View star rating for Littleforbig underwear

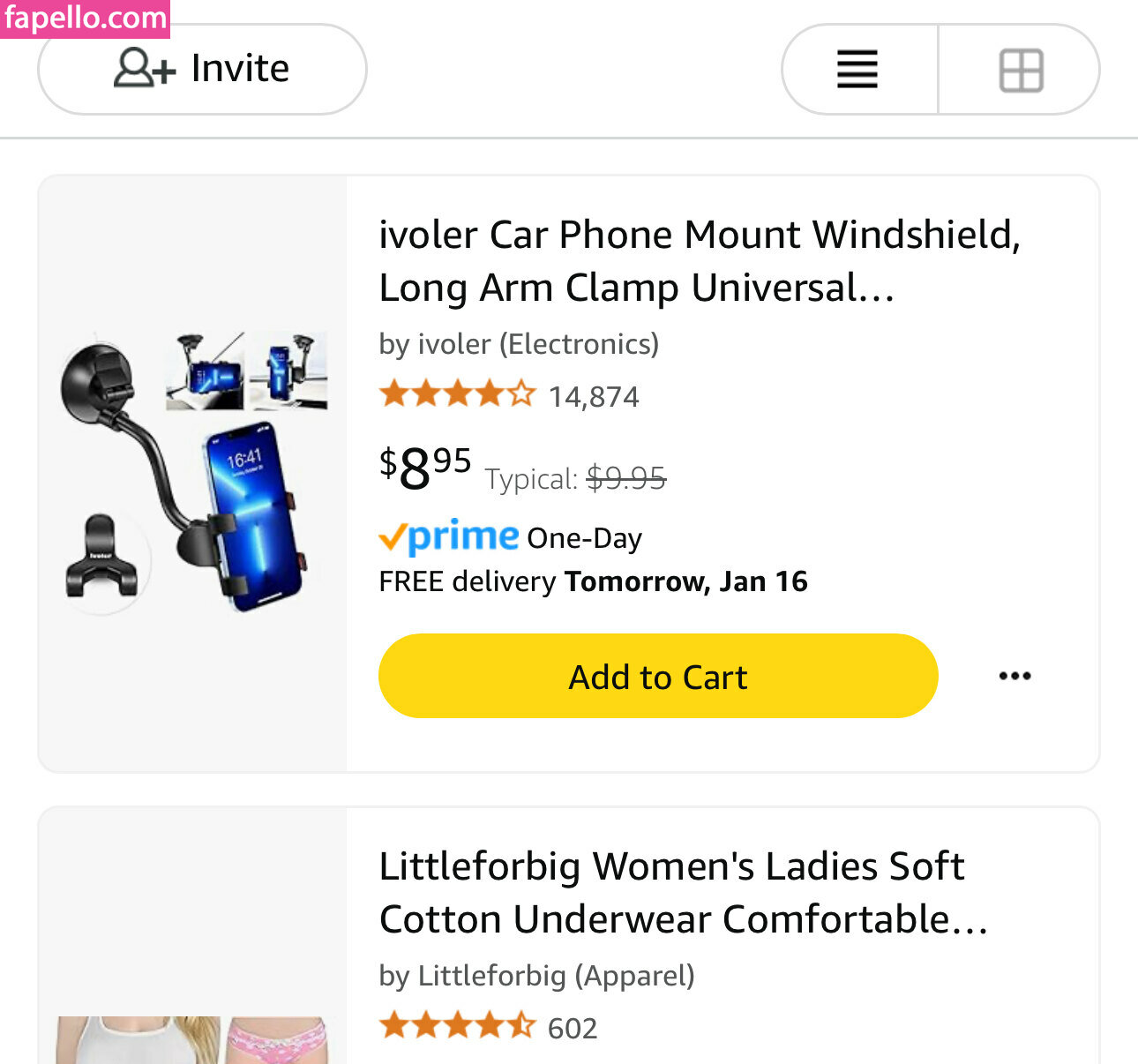pos(457,1026)
